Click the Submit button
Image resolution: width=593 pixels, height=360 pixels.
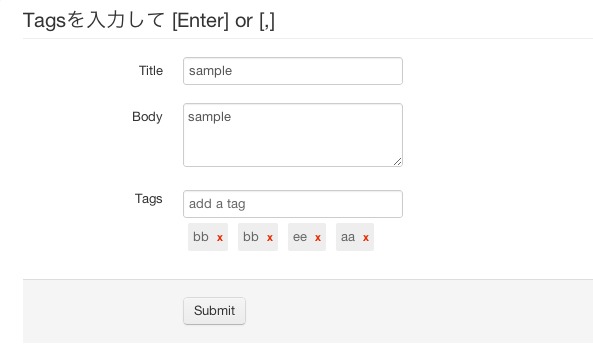[214, 311]
